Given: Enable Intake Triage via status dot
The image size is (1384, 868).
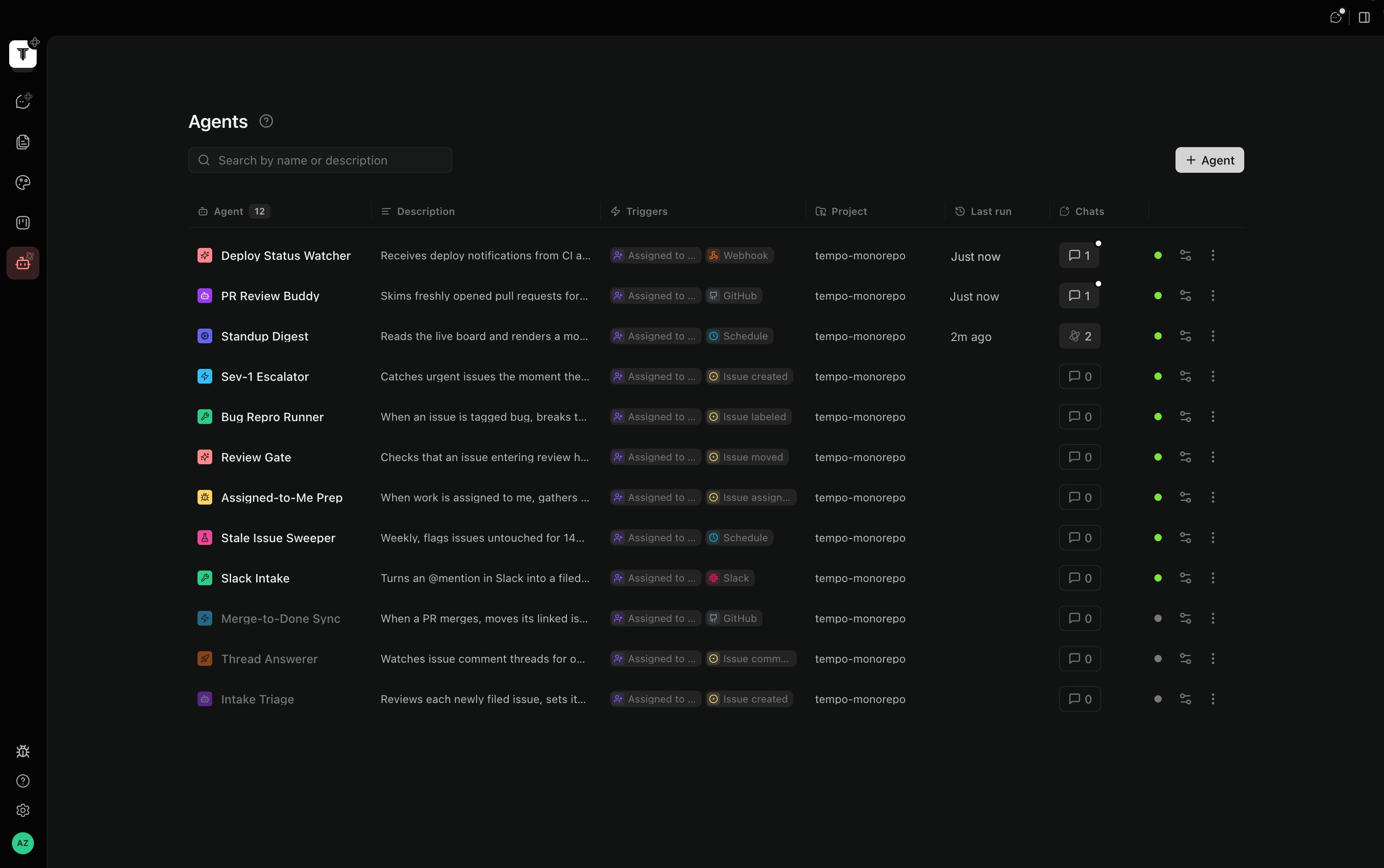Looking at the screenshot, I should [1158, 699].
